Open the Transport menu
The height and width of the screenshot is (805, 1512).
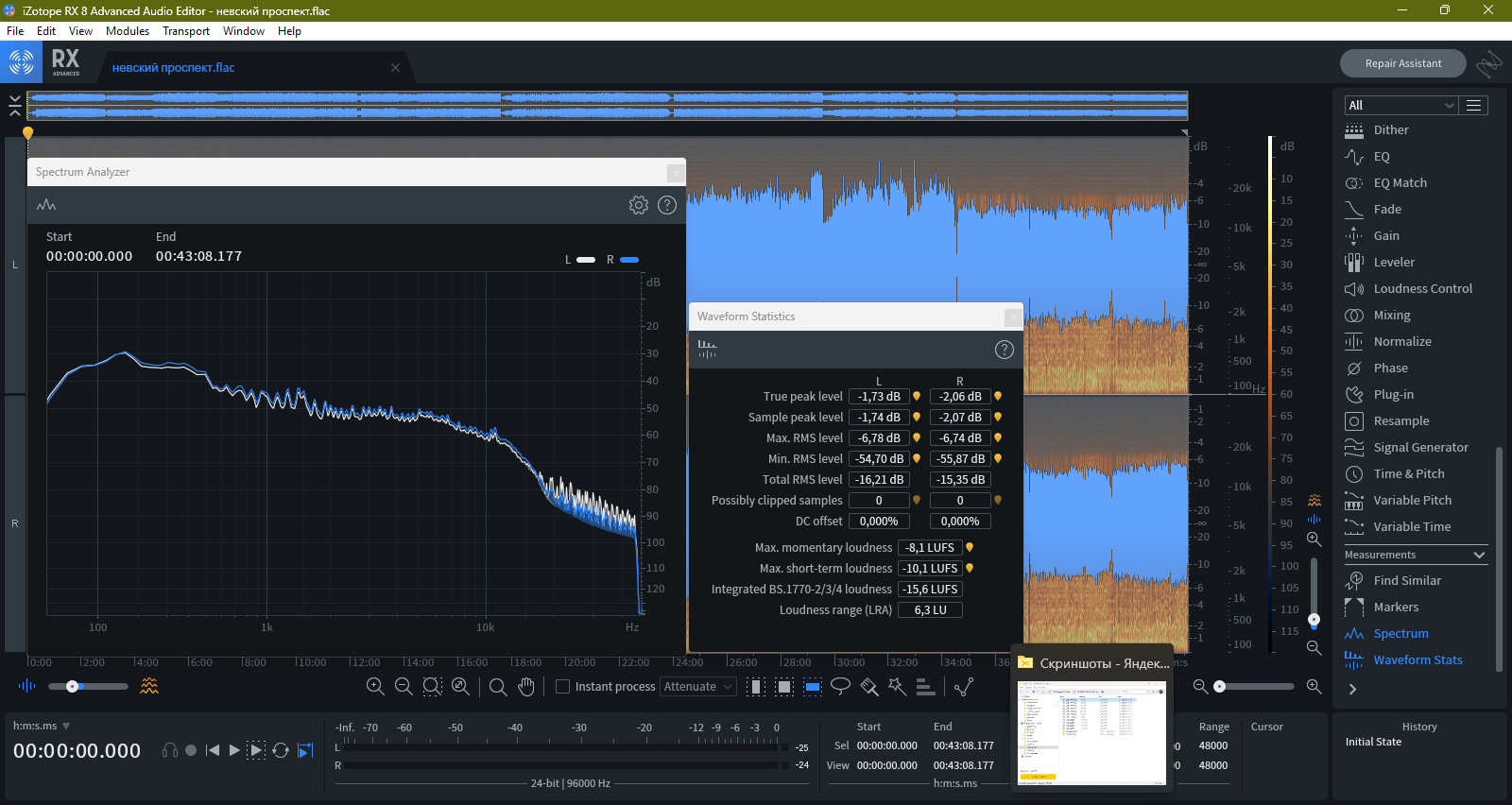click(186, 31)
